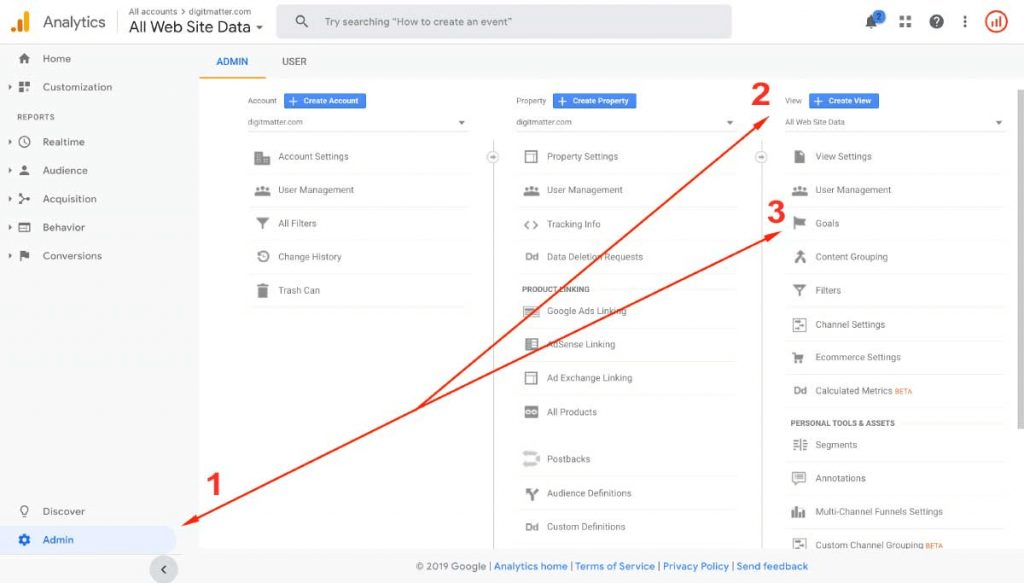Click the user account avatar icon

[996, 22]
